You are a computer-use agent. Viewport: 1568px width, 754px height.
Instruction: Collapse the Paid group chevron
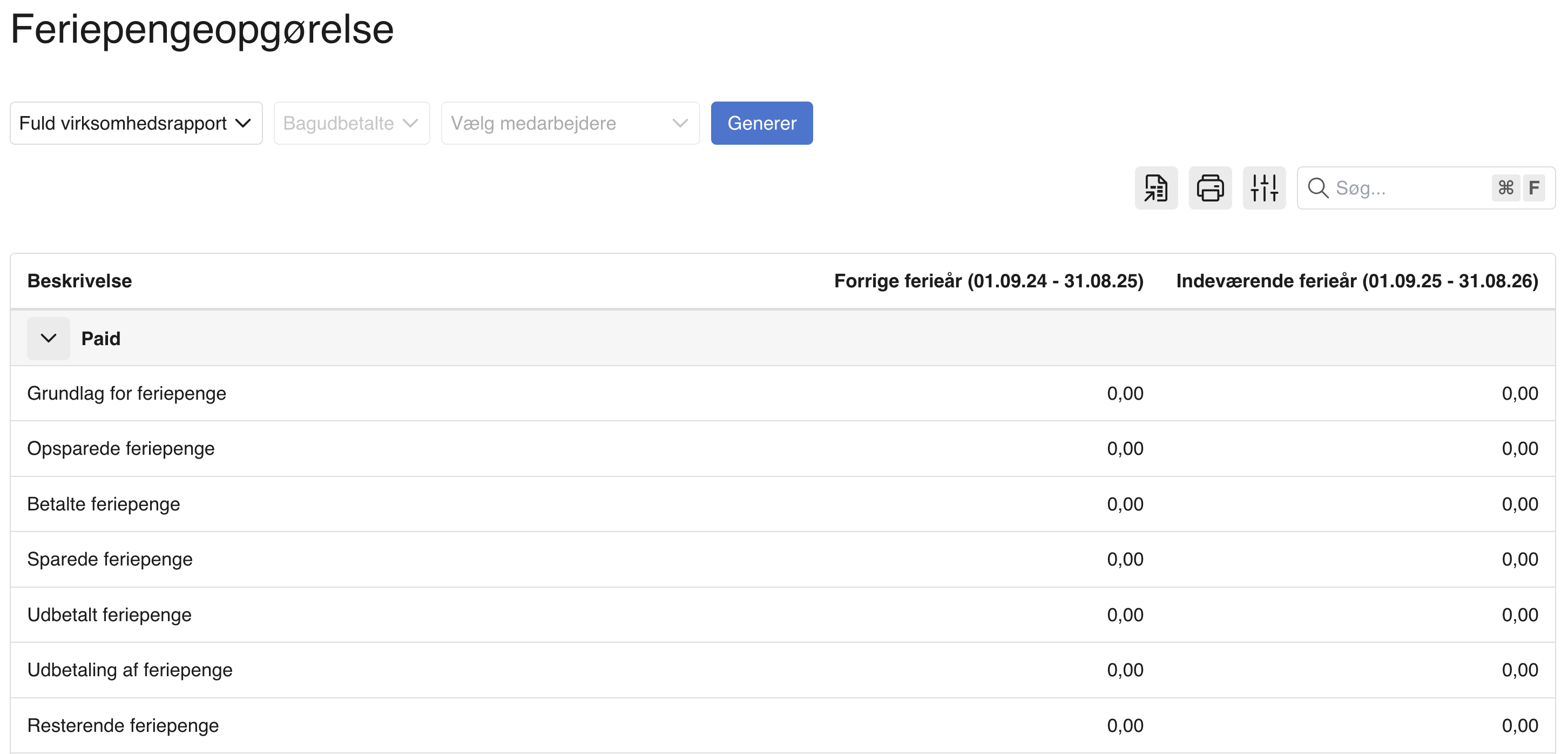48,338
